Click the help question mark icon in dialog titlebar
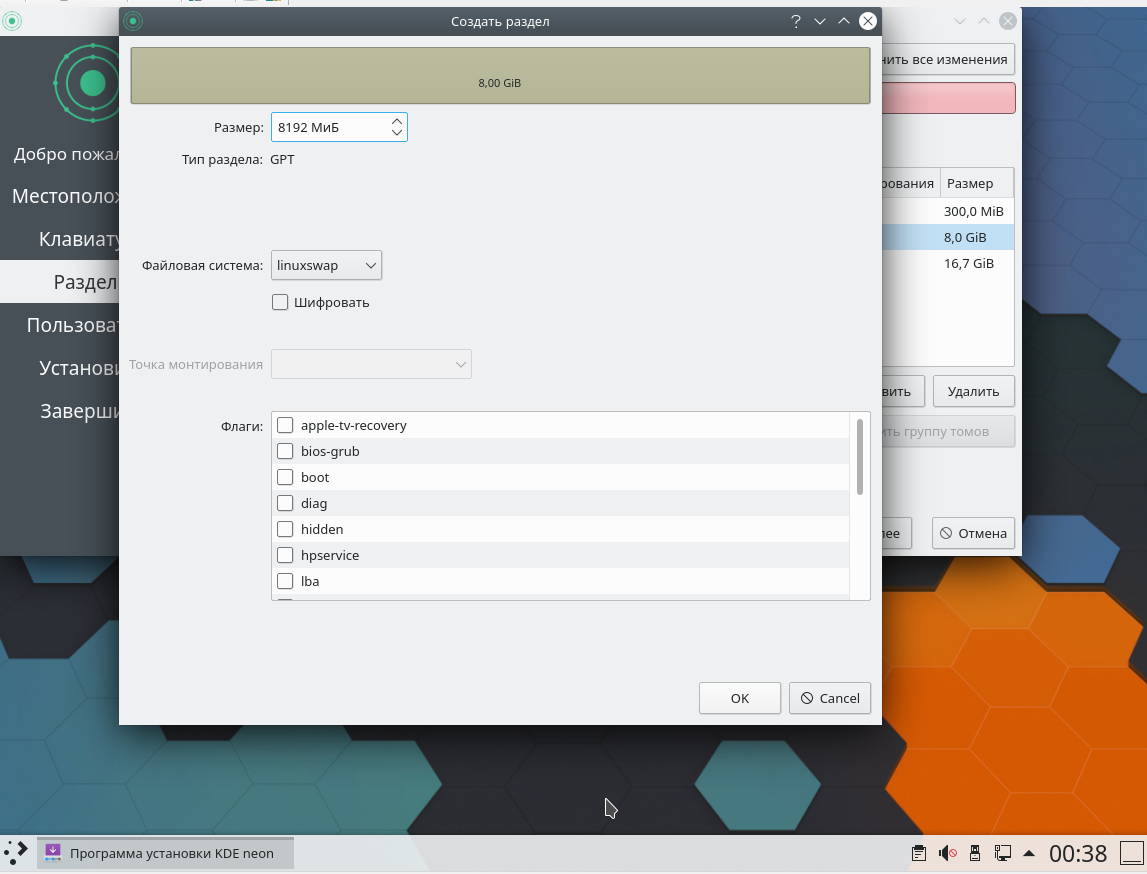Viewport: 1147px width, 874px height. point(796,21)
